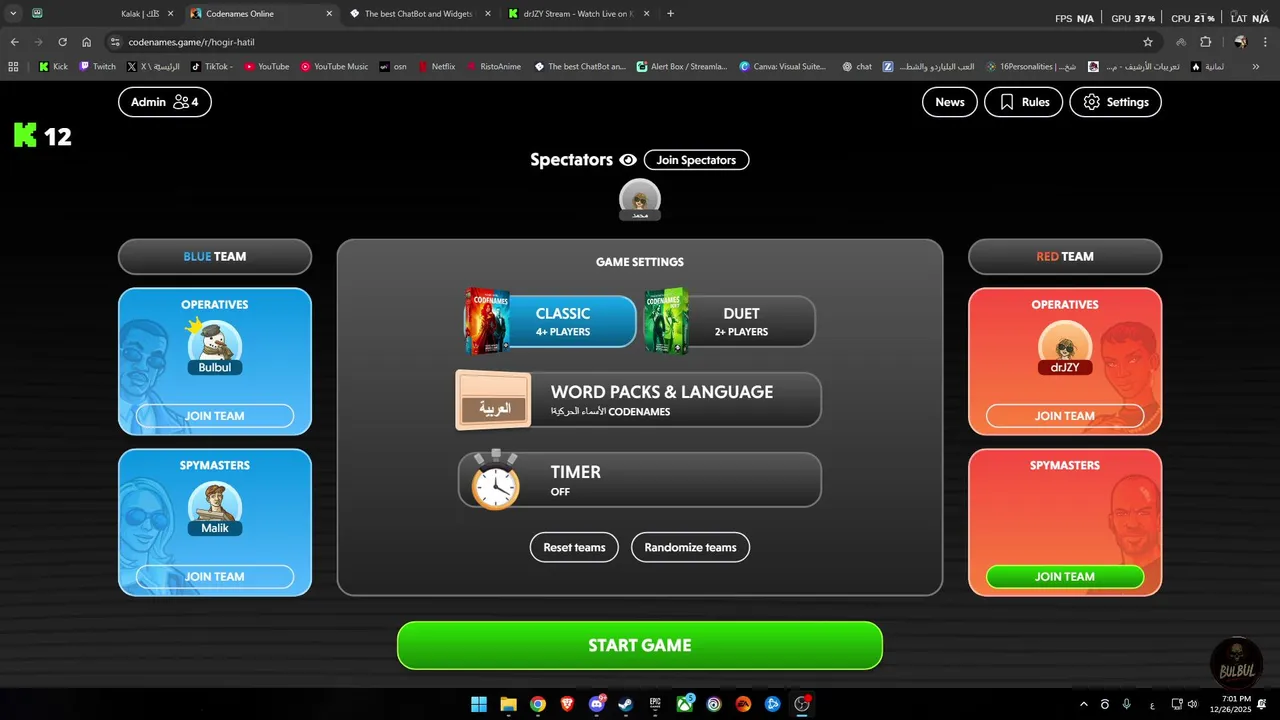
Task: Open Word Packs & Language settings
Action: pyautogui.click(x=639, y=400)
